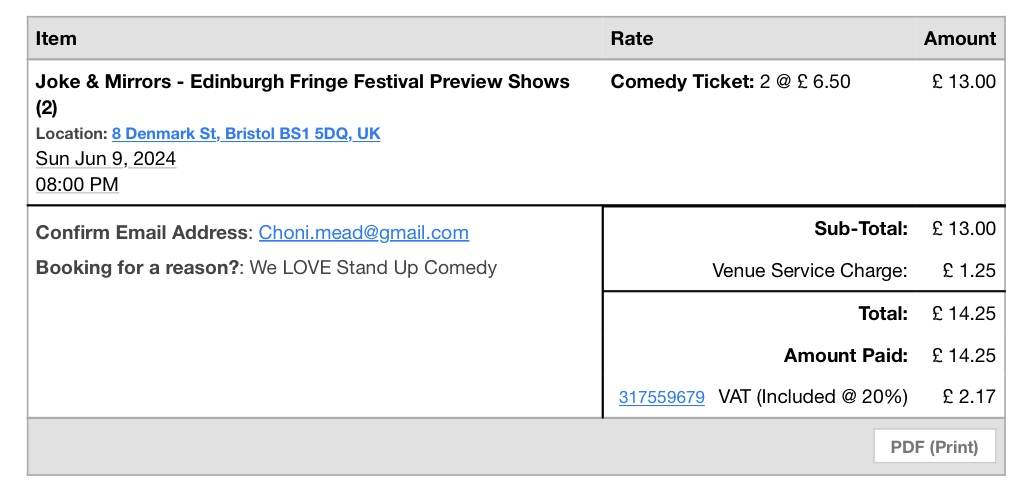Open the 8 Denmark St location link
This screenshot has width=1020, height=490.
246,133
